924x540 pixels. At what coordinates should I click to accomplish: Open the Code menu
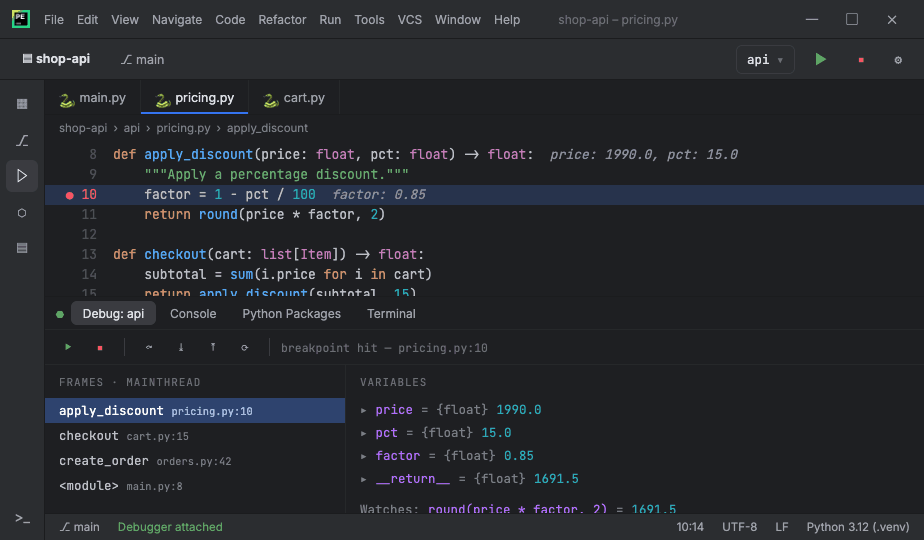point(230,19)
